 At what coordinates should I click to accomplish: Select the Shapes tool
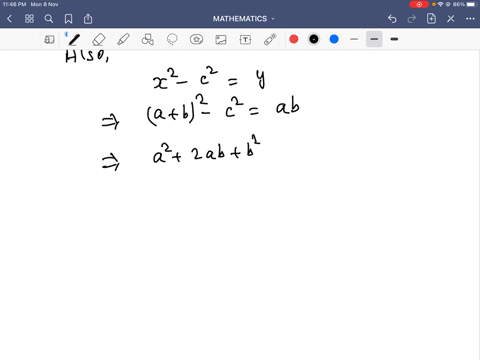tap(148, 40)
